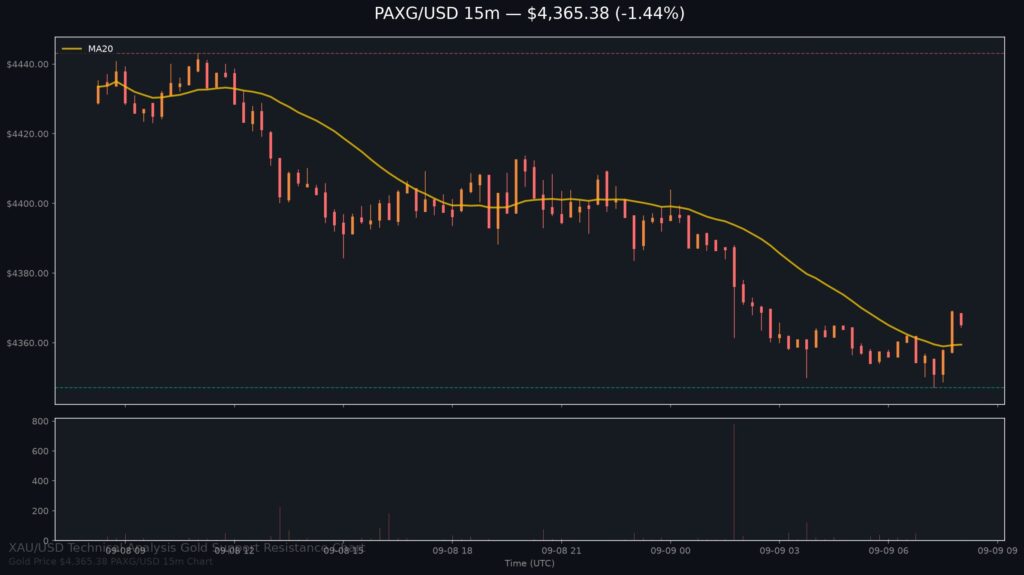Click the 09-09 09 time axis label
The width and height of the screenshot is (1024, 575).
click(x=997, y=551)
